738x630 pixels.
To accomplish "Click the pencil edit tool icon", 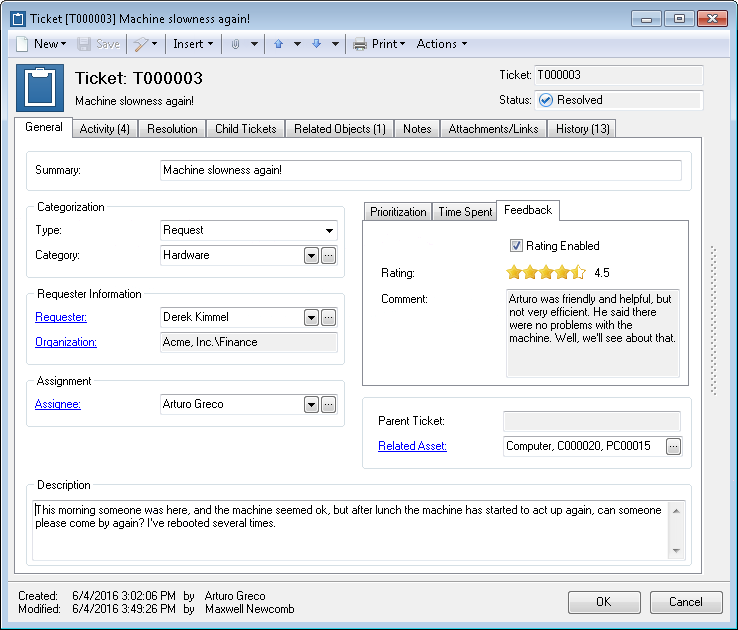I will pyautogui.click(x=140, y=44).
